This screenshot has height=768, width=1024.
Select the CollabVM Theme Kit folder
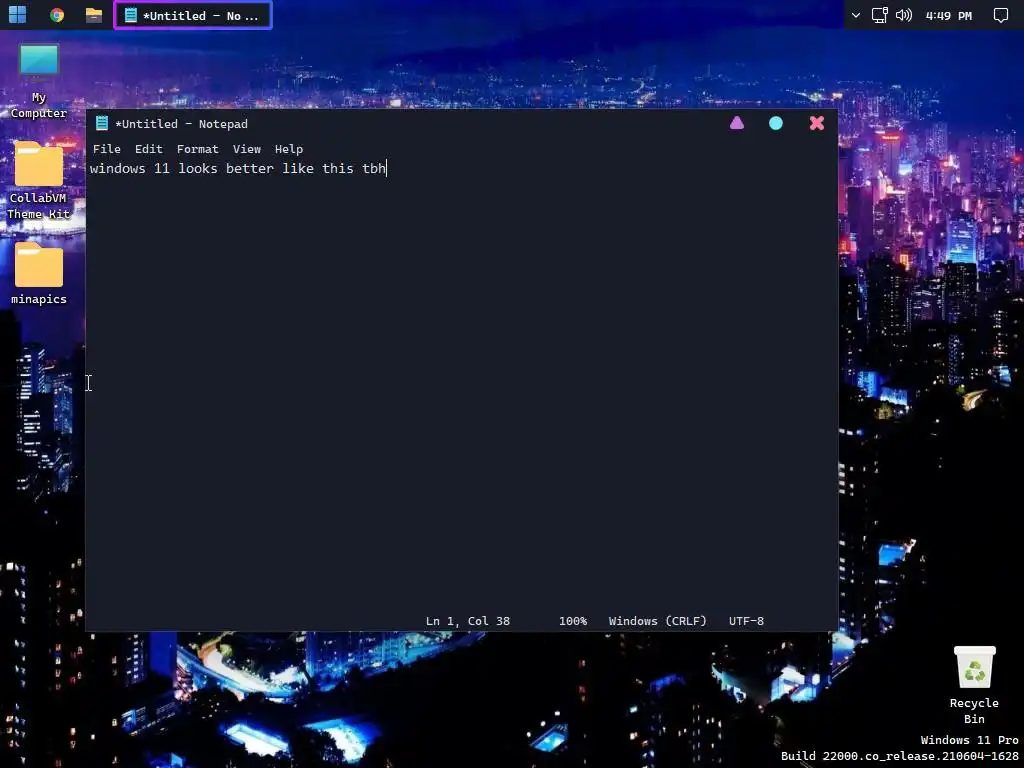pos(39,180)
